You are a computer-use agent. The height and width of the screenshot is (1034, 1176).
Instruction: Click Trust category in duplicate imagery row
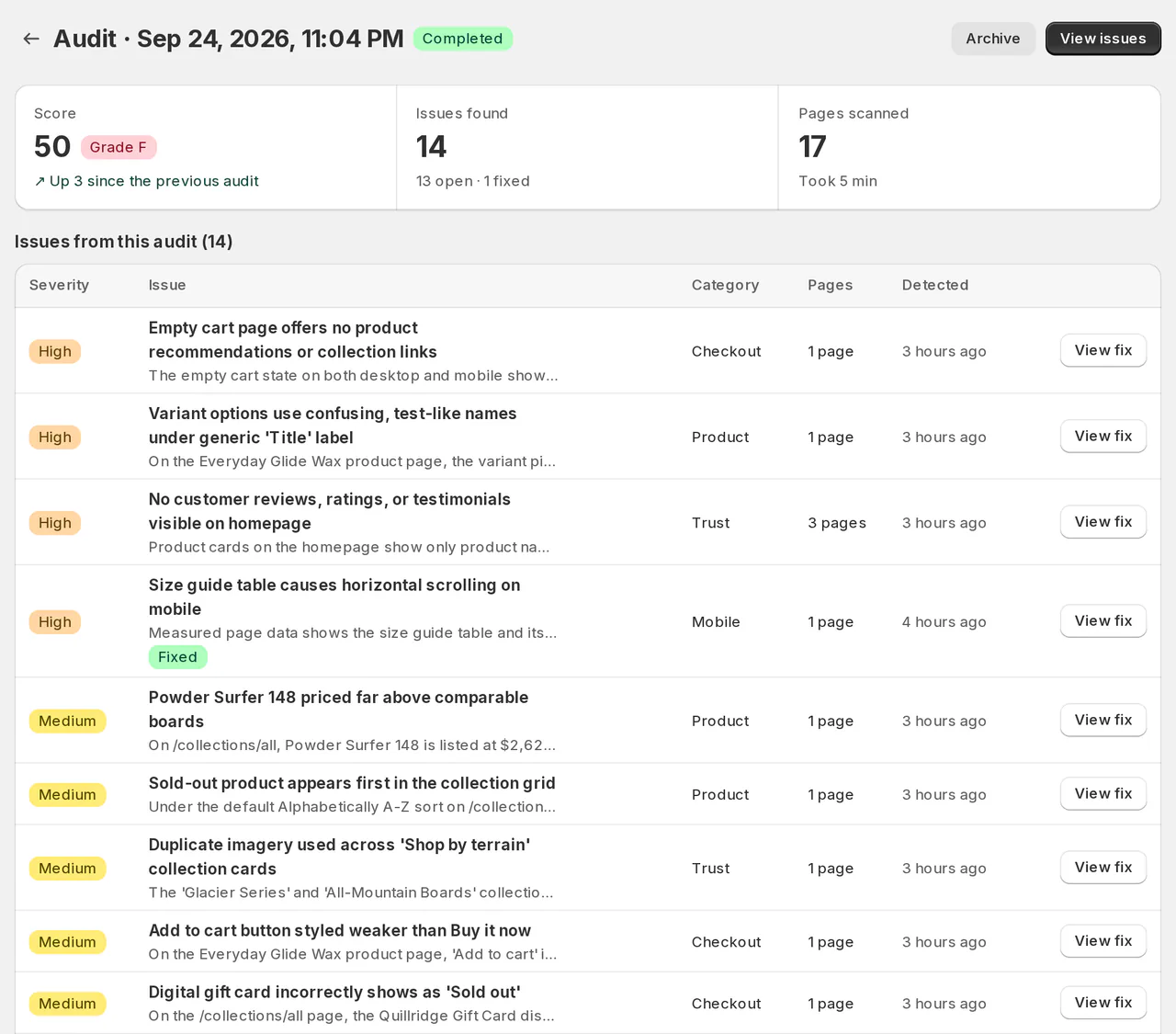click(x=710, y=869)
